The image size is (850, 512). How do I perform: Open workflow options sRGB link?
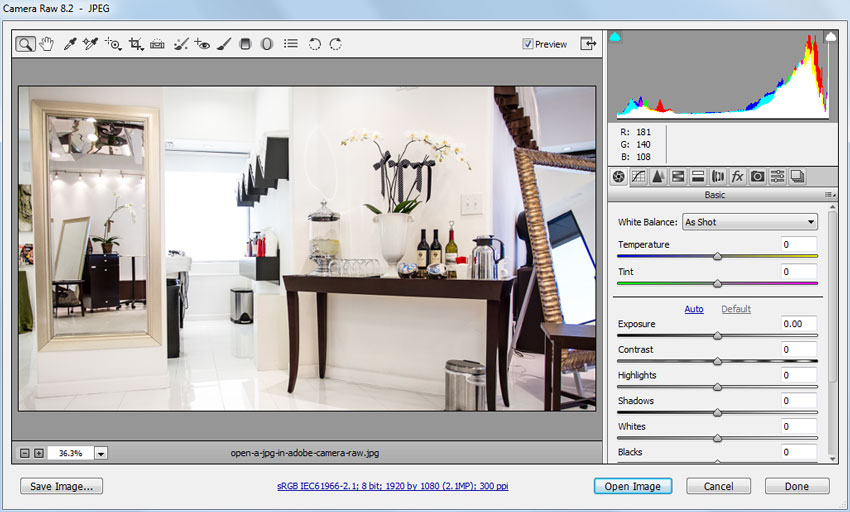(x=392, y=486)
